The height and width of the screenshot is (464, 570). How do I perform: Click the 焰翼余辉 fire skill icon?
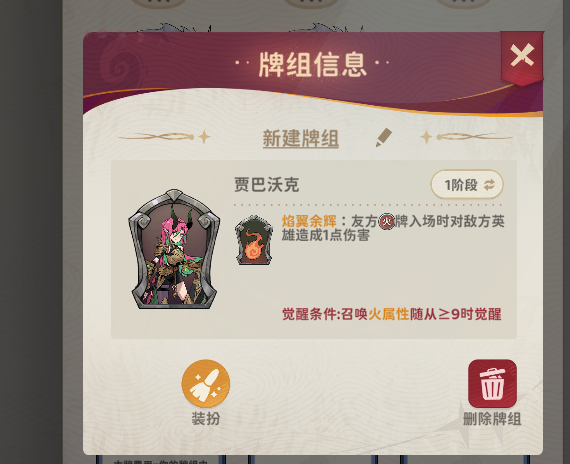[254, 240]
